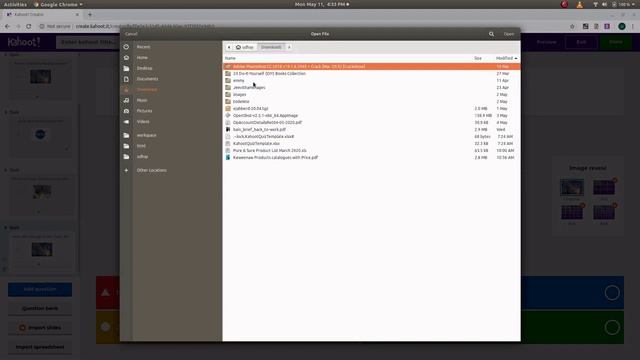
Task: Open system clock calendar
Action: coord(321,4)
